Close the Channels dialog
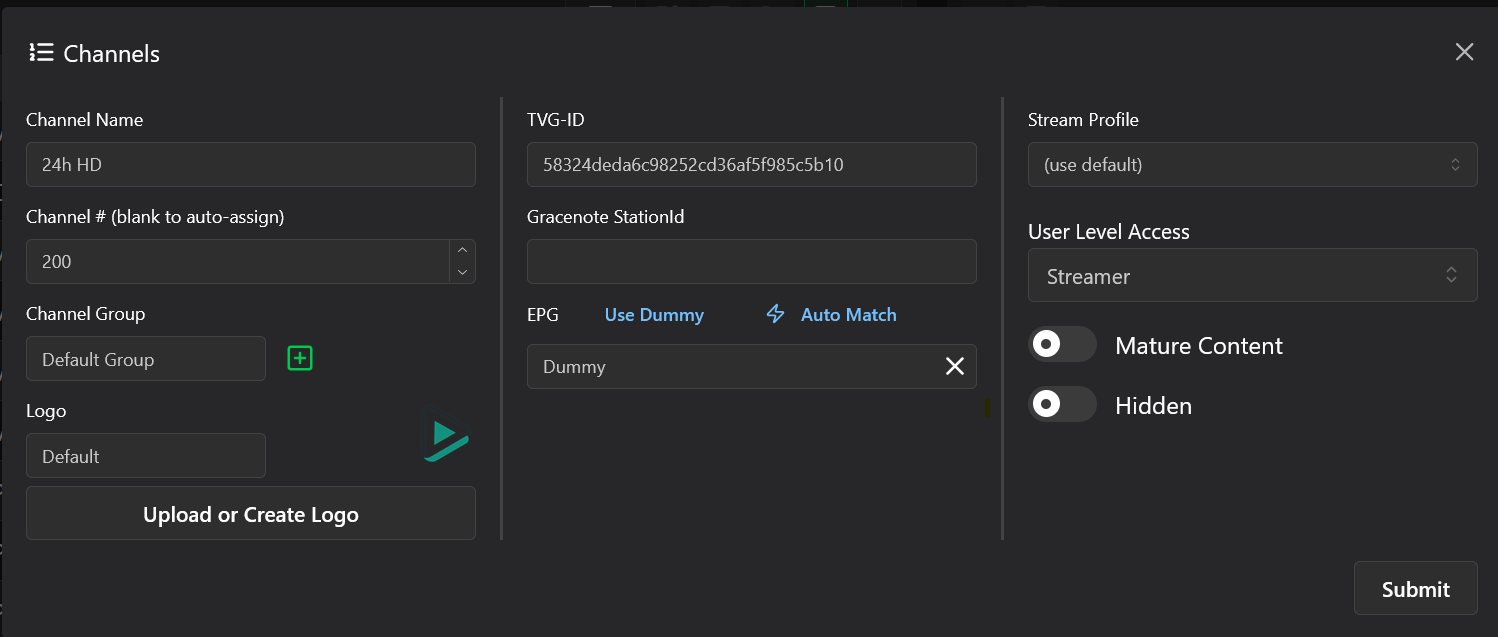The height and width of the screenshot is (637, 1498). 1464,52
